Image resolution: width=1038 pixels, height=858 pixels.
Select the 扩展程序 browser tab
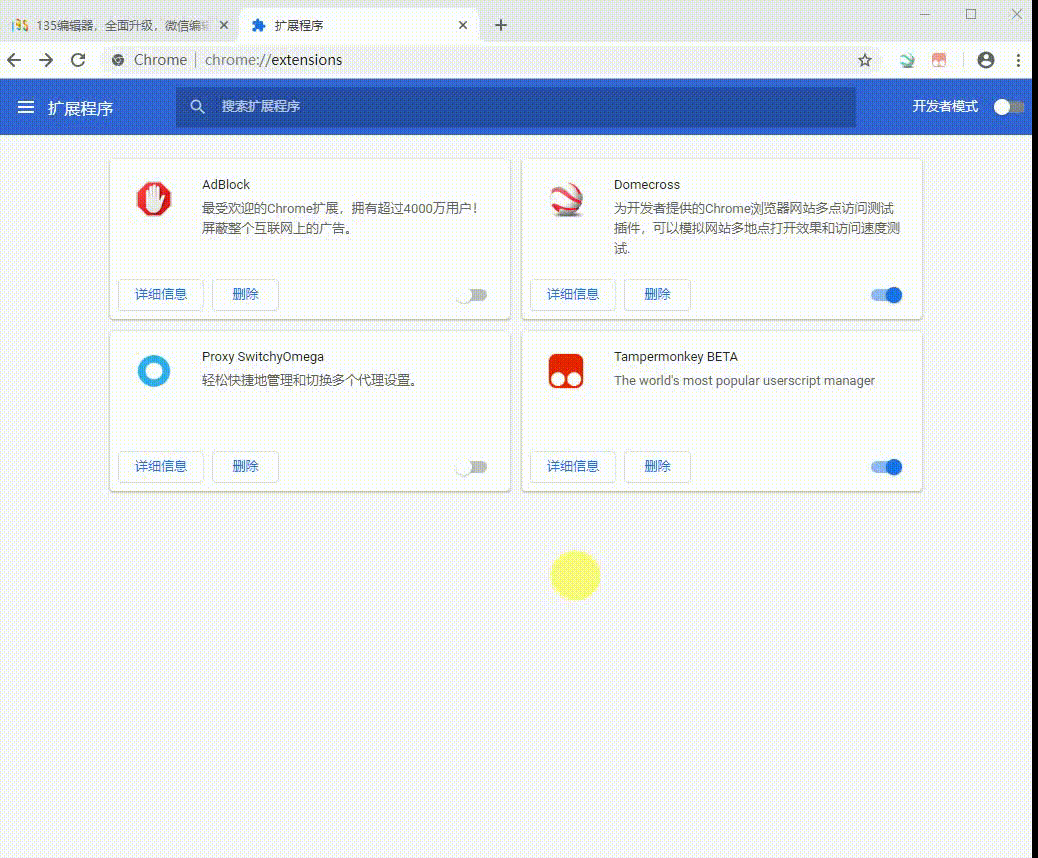click(357, 25)
